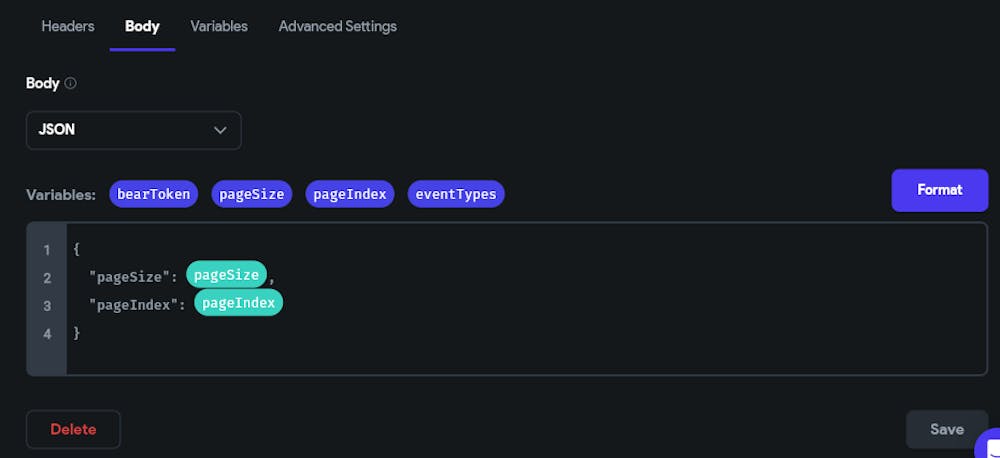
Task: Switch to the Headers tab
Action: pos(68,26)
